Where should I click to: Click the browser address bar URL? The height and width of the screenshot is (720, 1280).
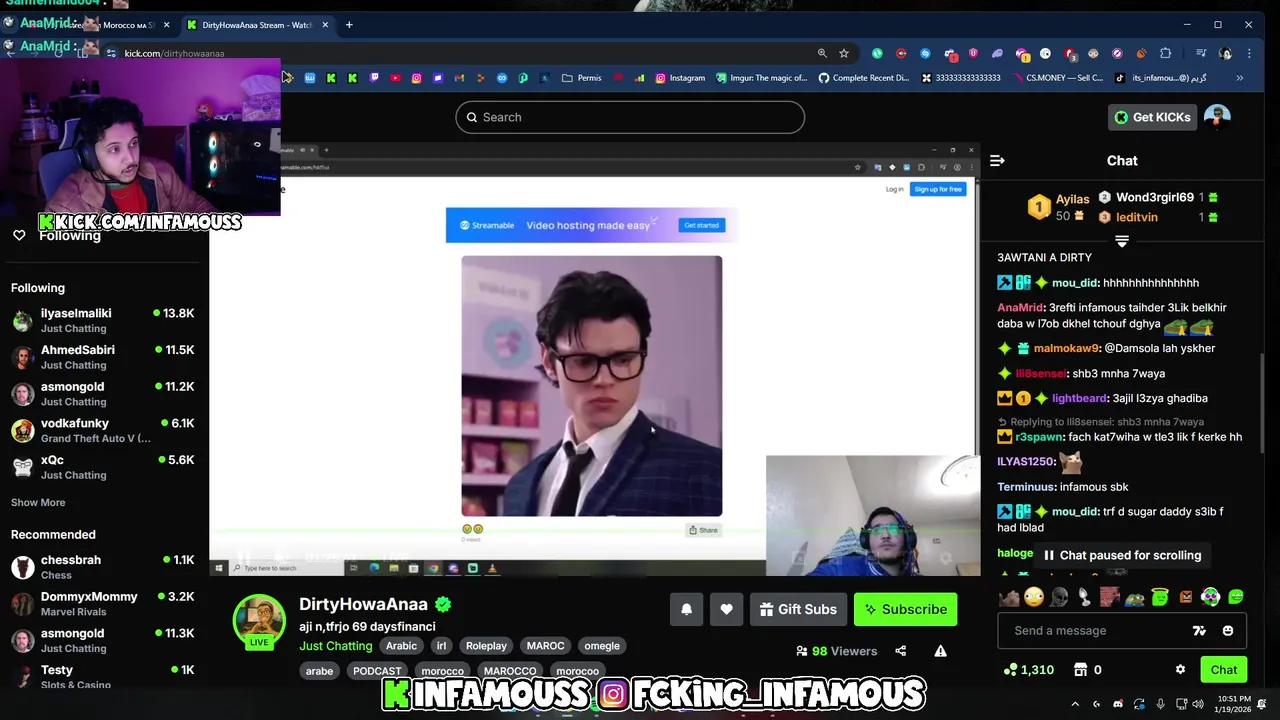pyautogui.click(x=174, y=53)
